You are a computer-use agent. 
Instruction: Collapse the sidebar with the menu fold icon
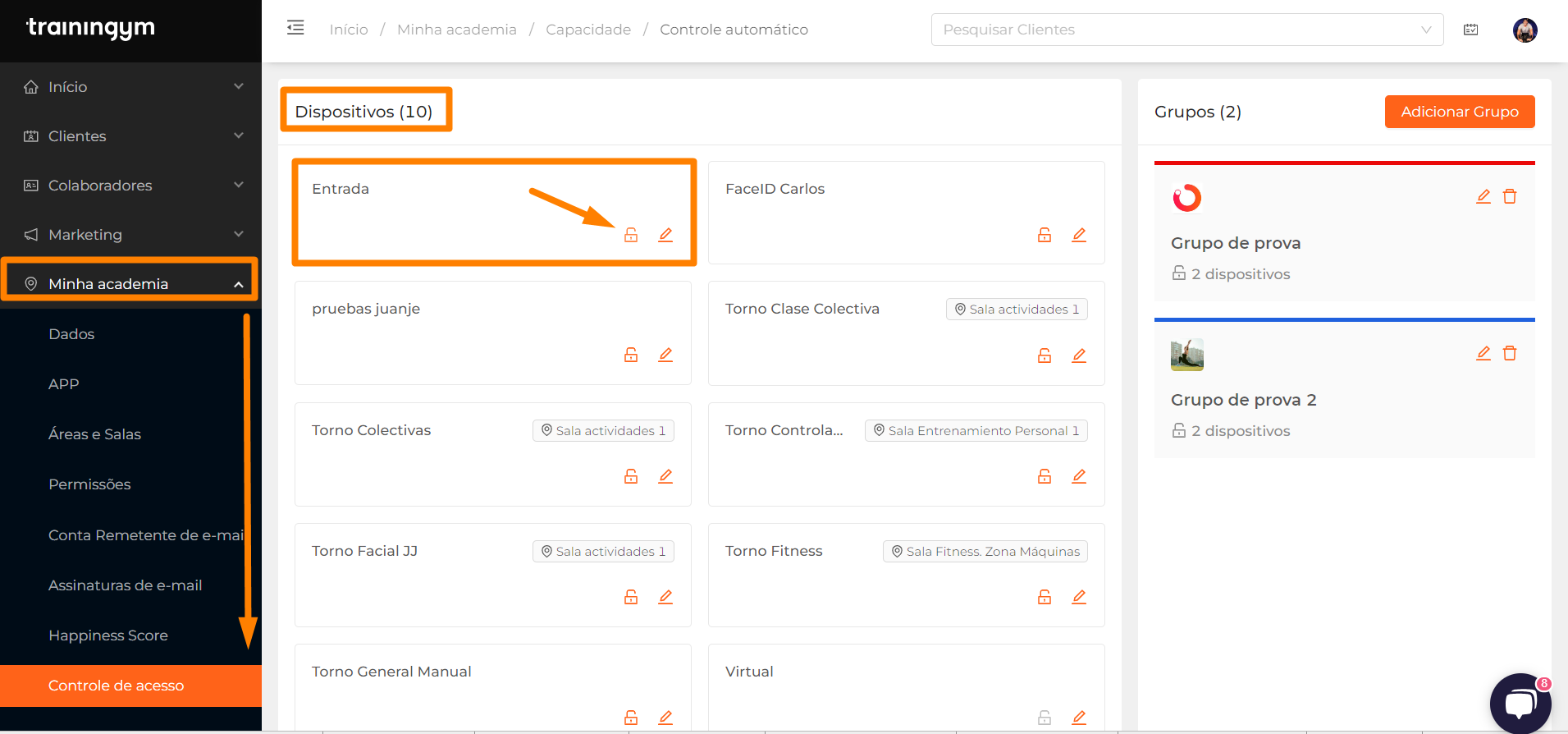295,28
